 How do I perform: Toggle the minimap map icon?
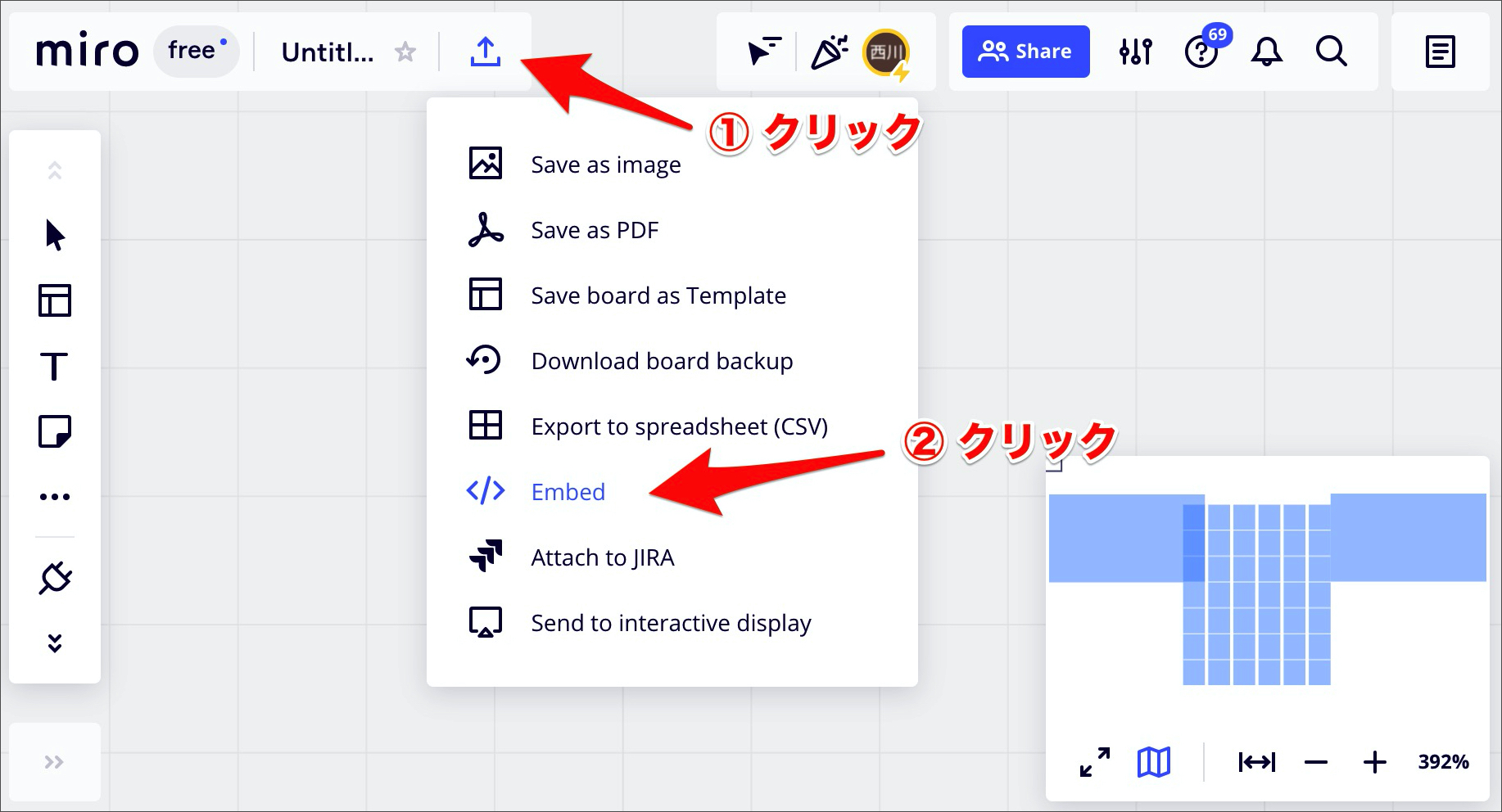pyautogui.click(x=1153, y=762)
